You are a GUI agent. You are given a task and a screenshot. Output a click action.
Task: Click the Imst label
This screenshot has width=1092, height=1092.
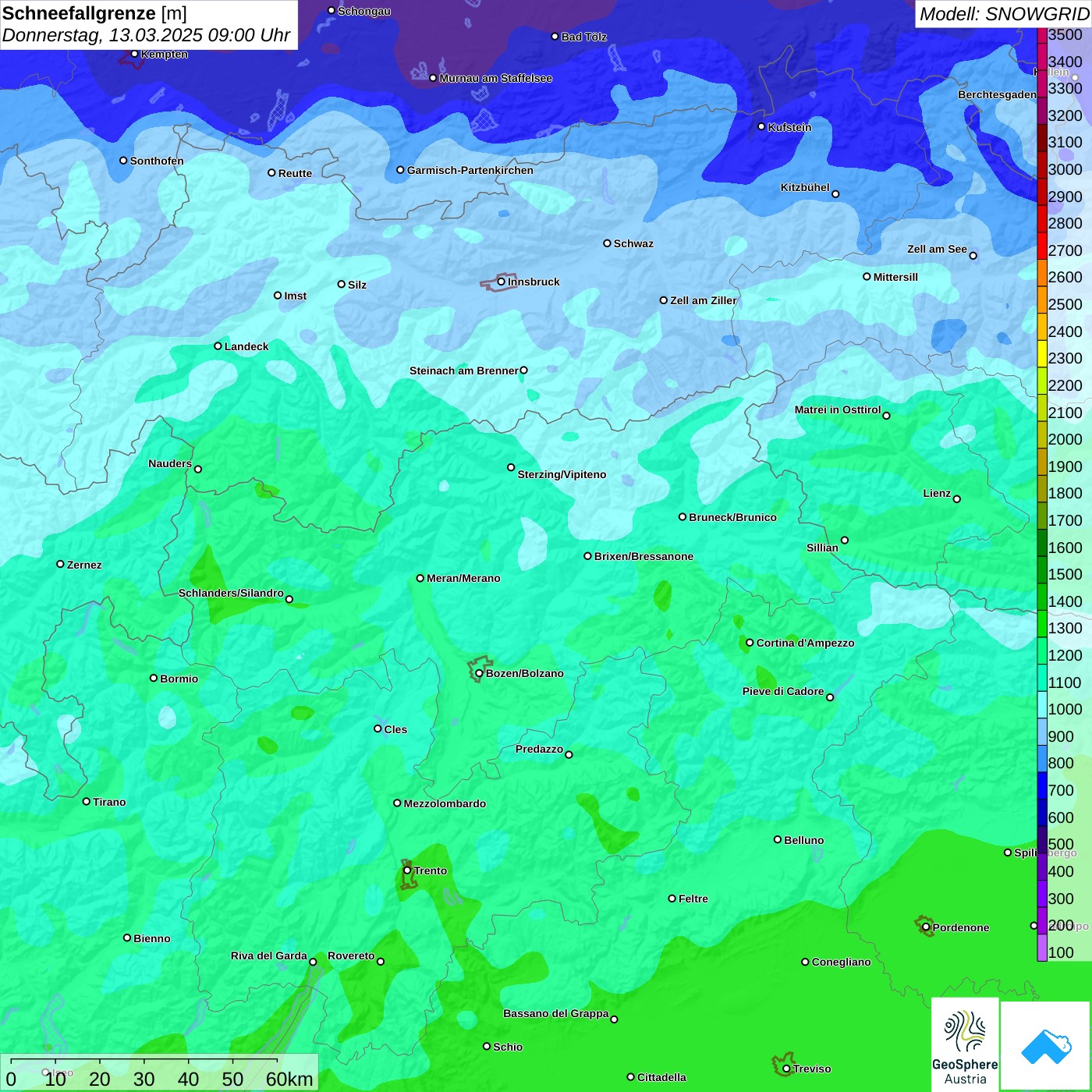point(295,296)
